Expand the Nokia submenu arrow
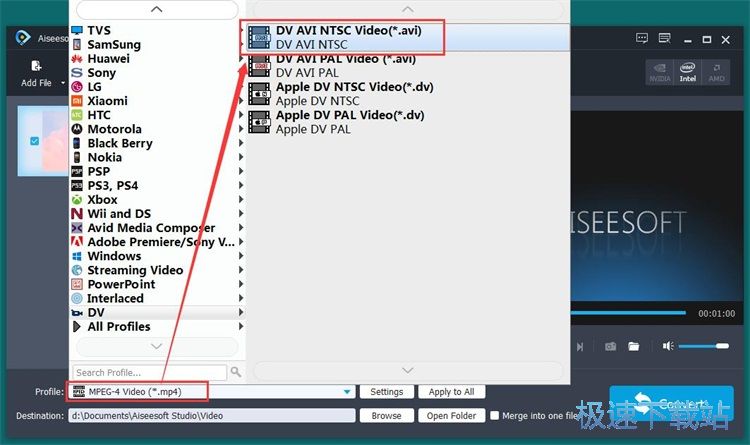750x445 pixels. pyautogui.click(x=241, y=157)
